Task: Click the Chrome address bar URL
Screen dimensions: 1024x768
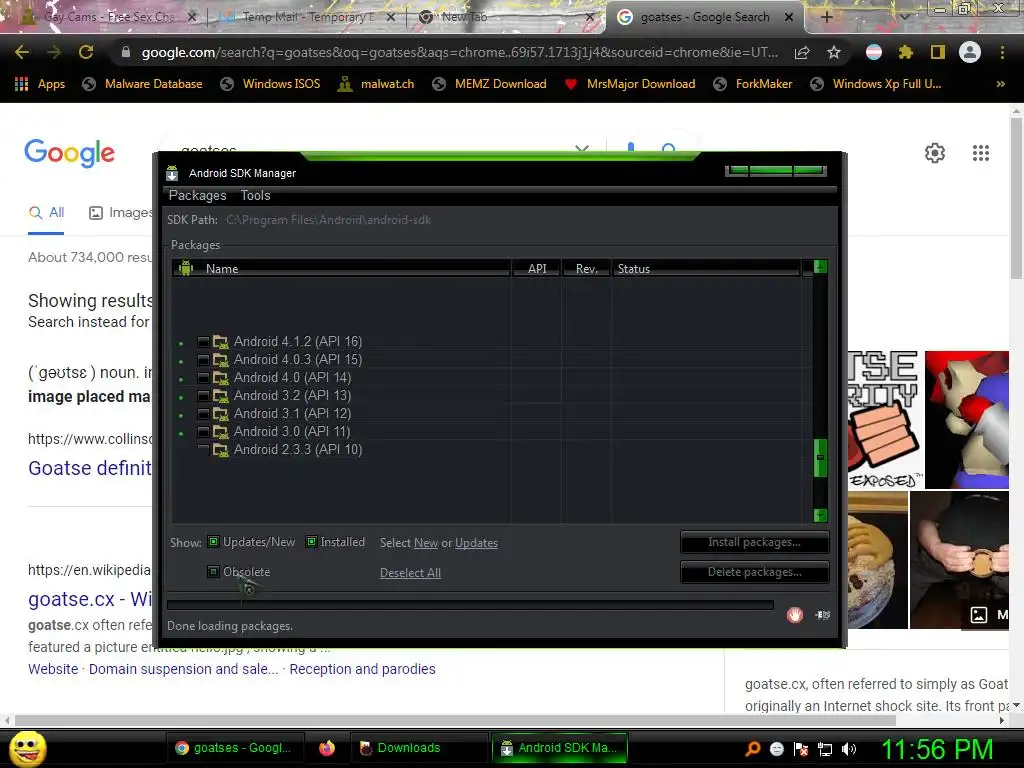Action: click(460, 52)
